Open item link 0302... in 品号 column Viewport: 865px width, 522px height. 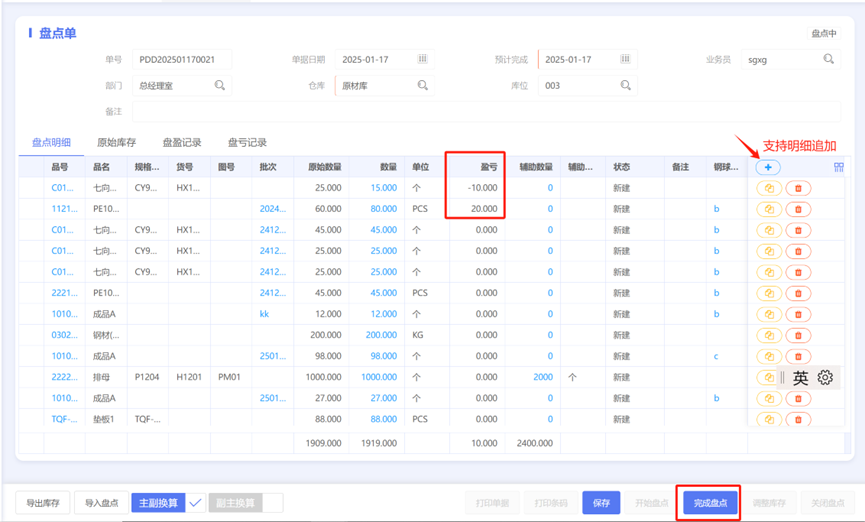pos(65,335)
